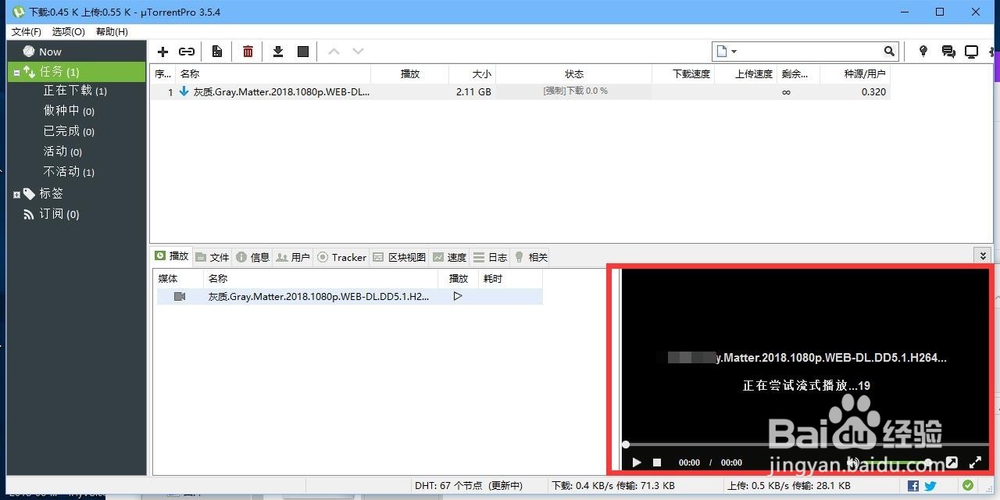Add torrent from URL link icon

point(186,52)
